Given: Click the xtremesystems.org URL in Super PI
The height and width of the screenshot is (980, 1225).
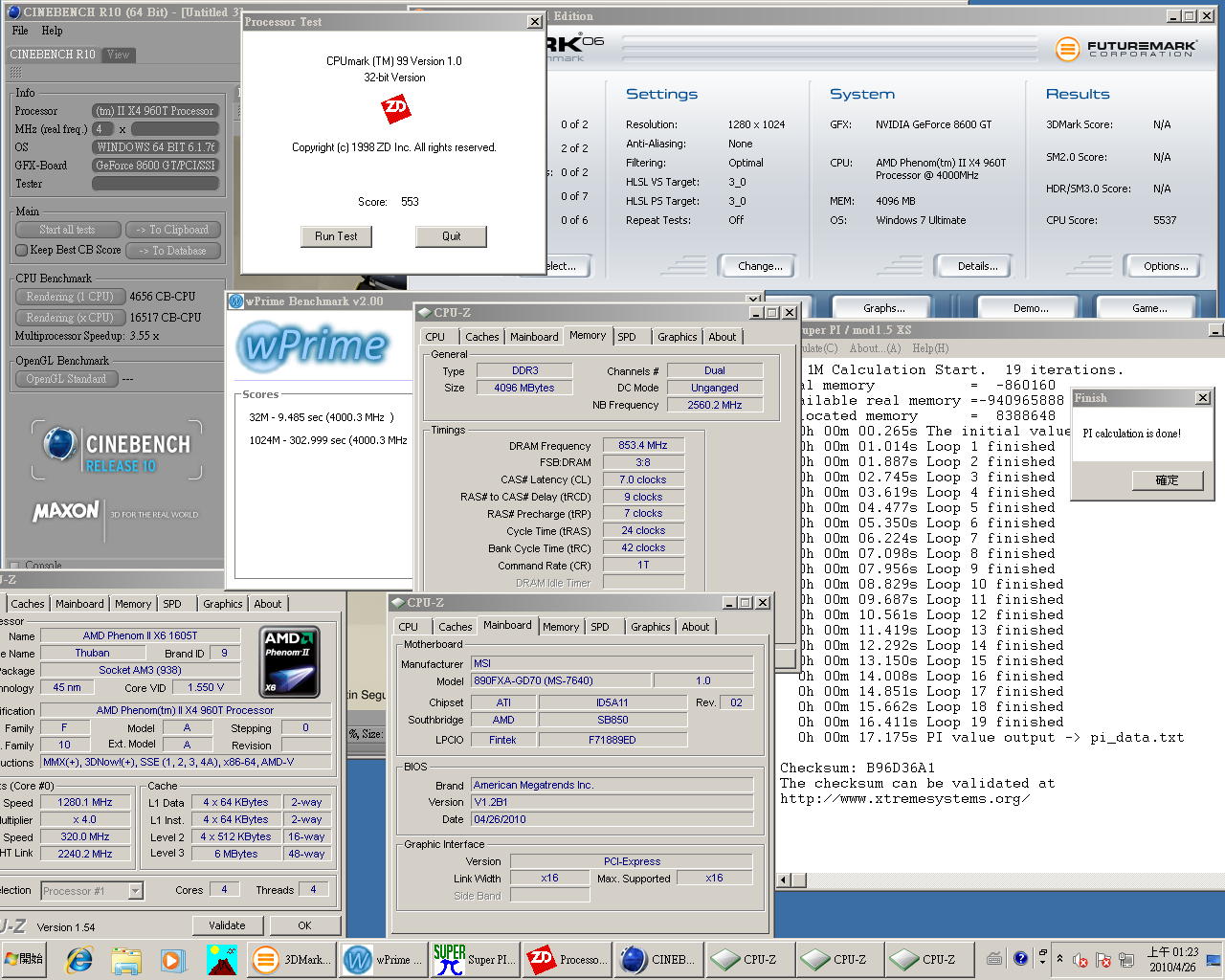Looking at the screenshot, I should click(905, 798).
